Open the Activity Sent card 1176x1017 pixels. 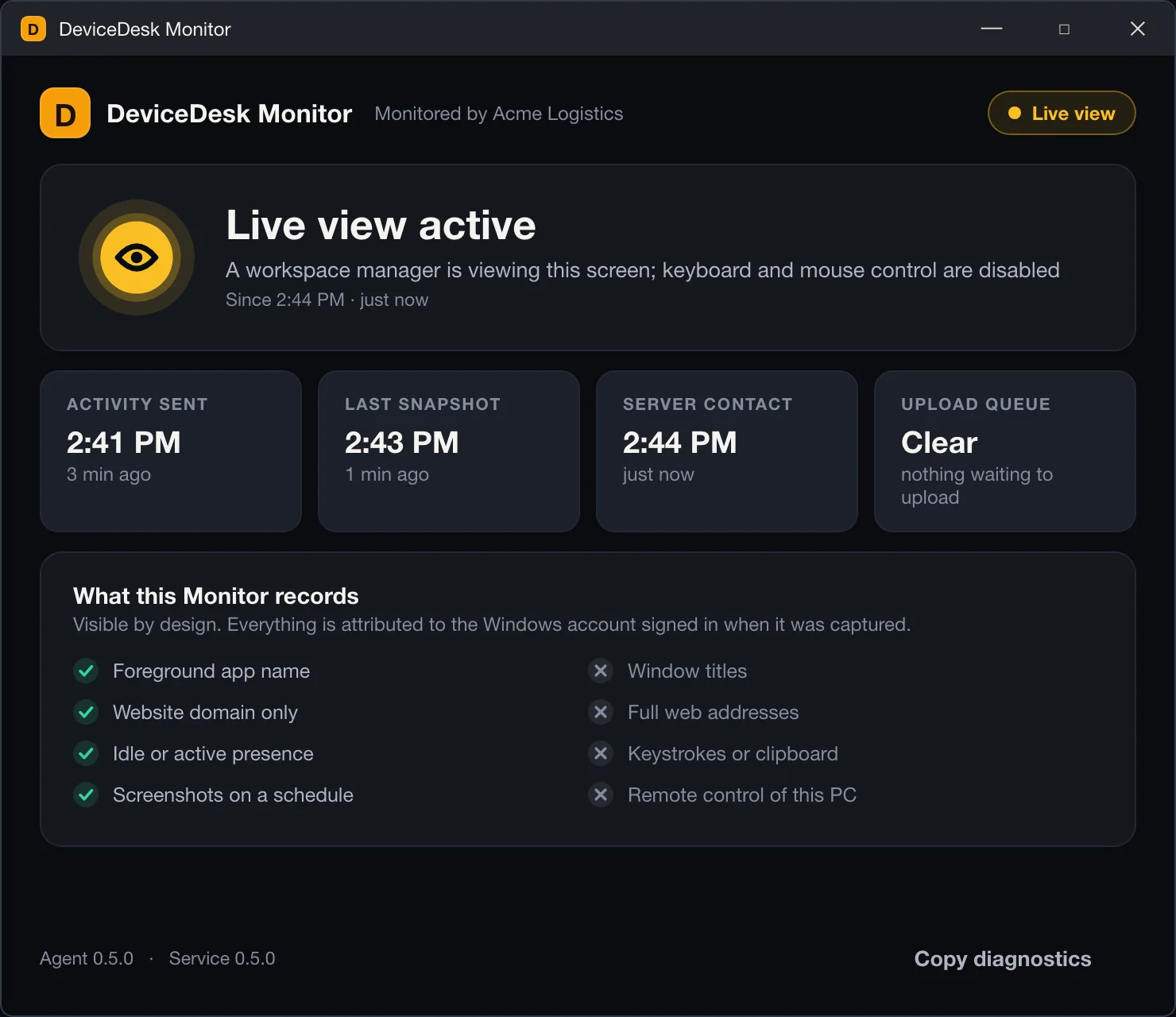click(x=171, y=451)
